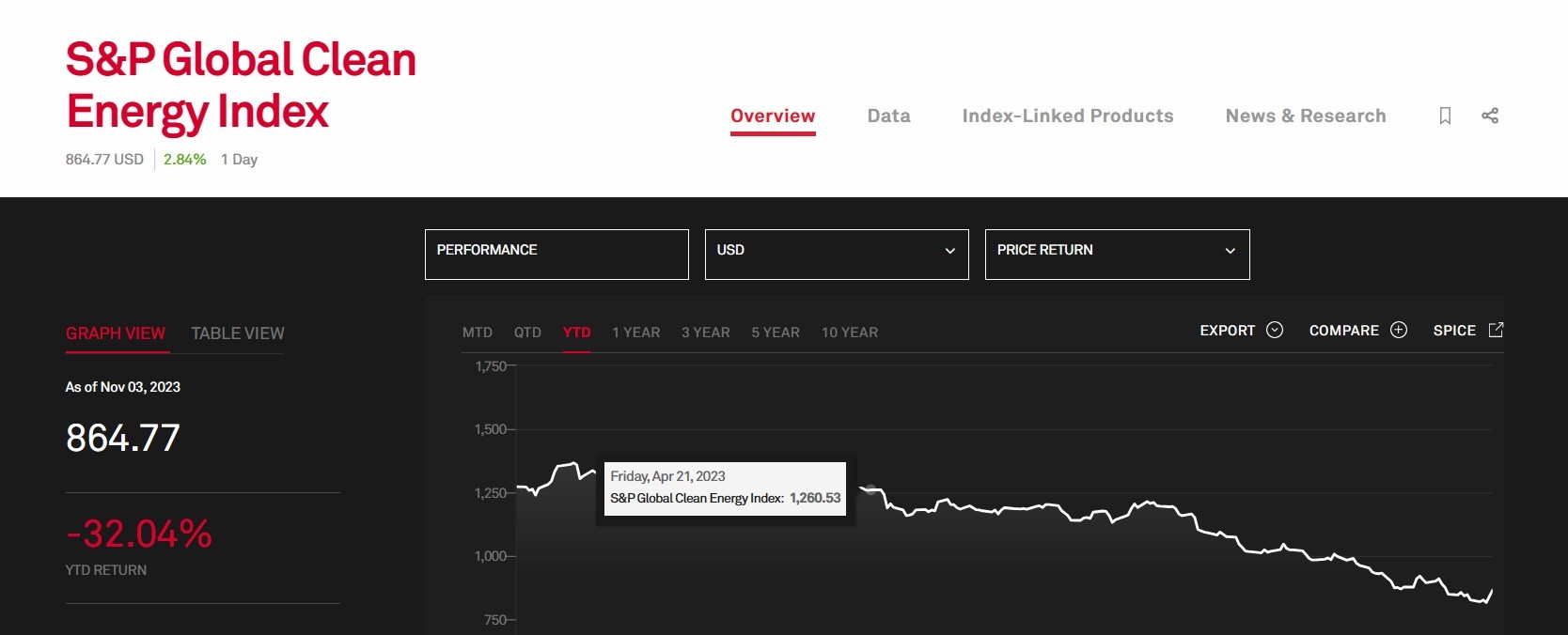Switch to the Overview tab

click(x=773, y=116)
